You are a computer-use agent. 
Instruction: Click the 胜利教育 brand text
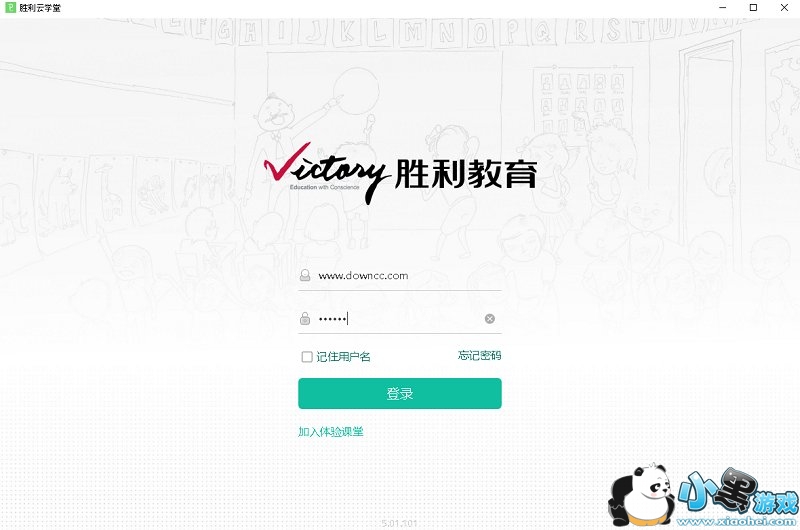(466, 174)
